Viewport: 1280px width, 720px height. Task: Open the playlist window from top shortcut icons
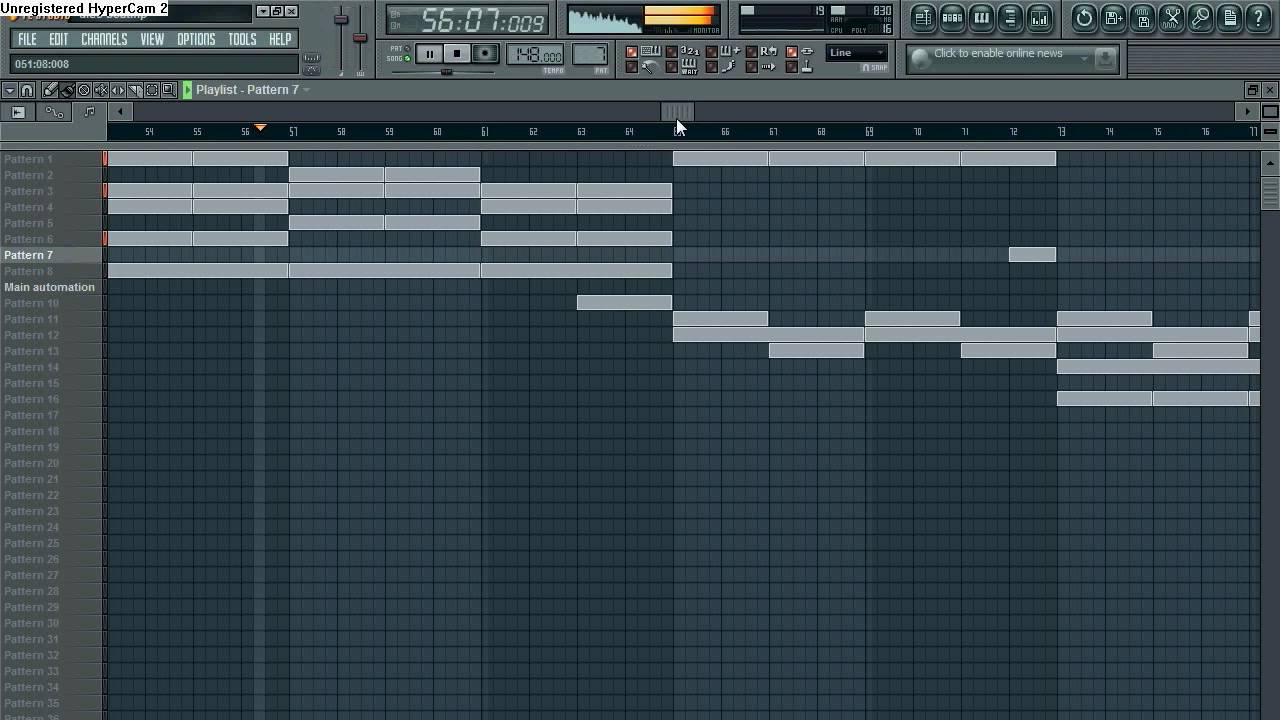coord(923,17)
